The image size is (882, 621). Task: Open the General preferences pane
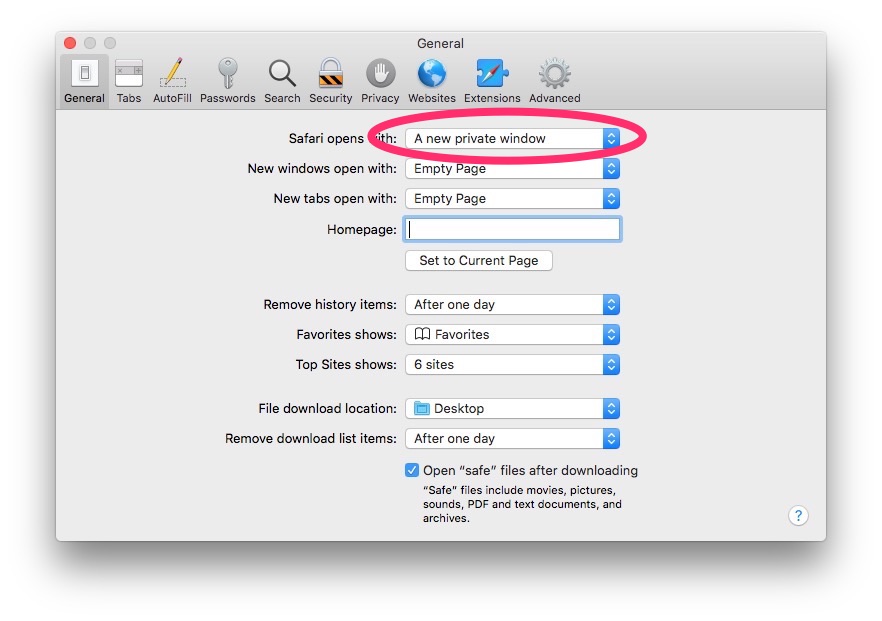click(x=84, y=81)
